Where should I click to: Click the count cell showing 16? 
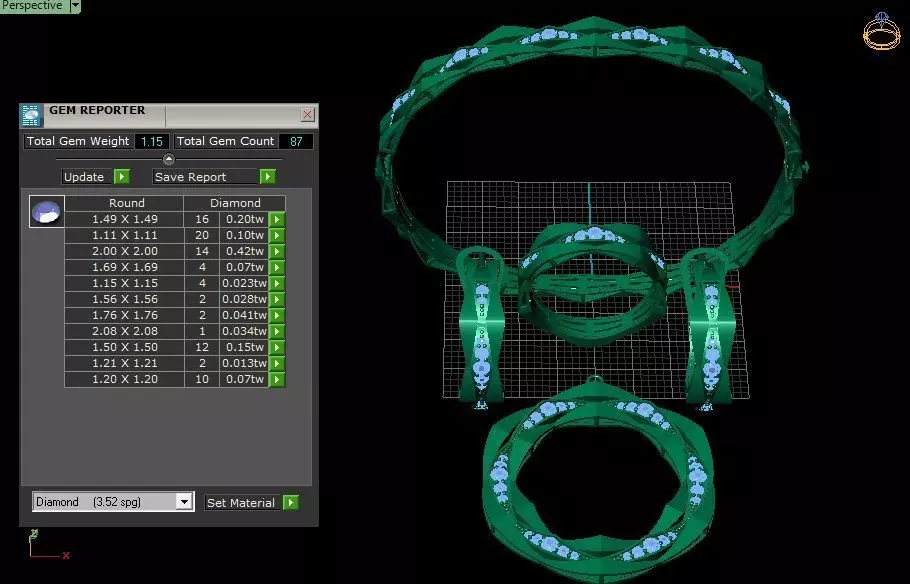[202, 219]
